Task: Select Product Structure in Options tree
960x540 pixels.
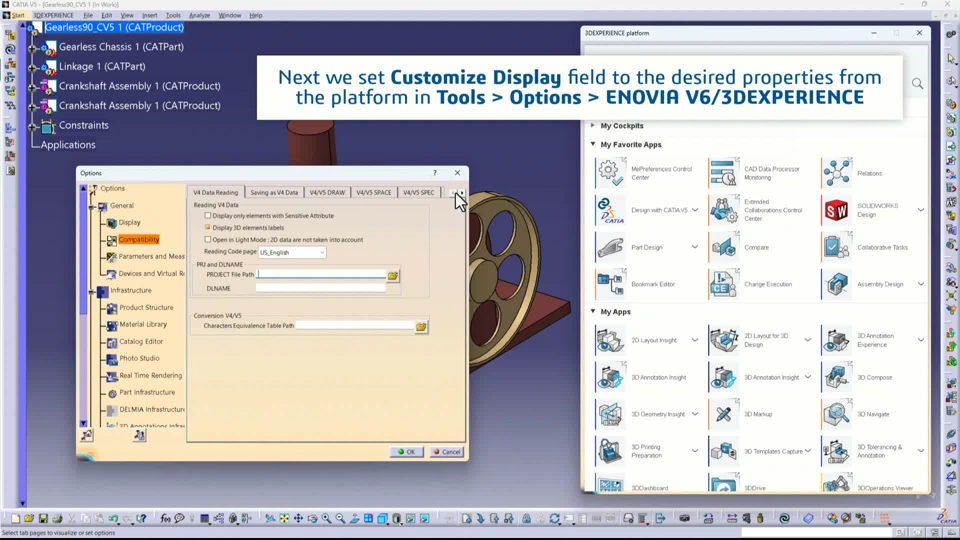Action: point(146,307)
